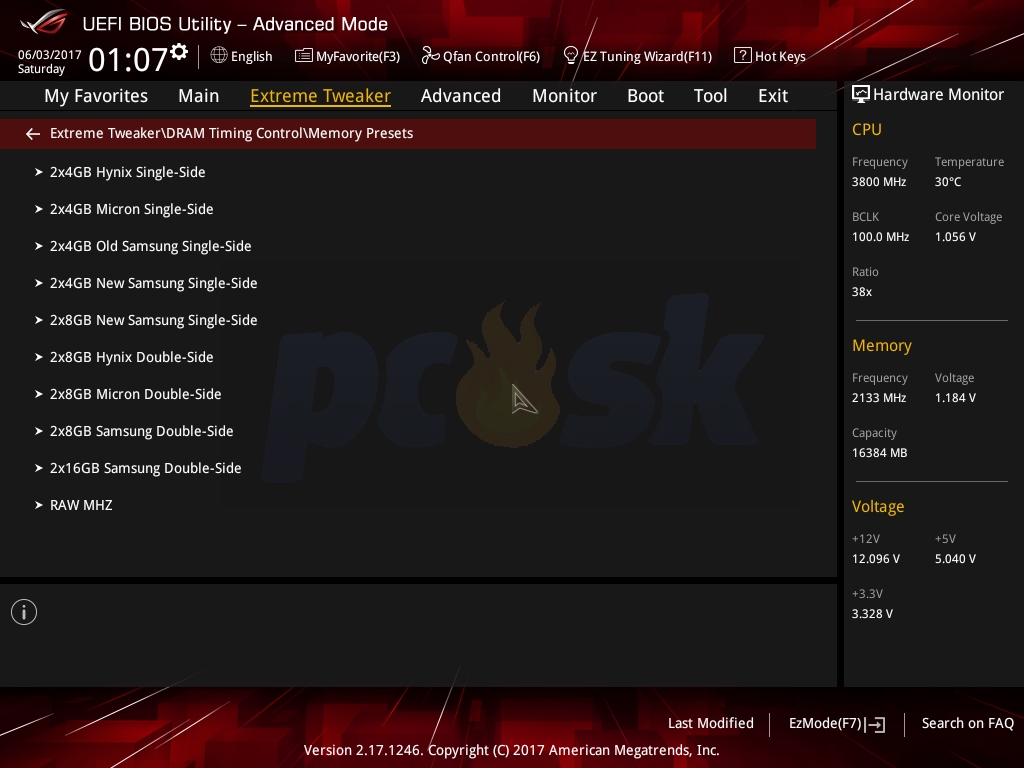Open the Advanced tab
Screen dimensions: 1024x768
460,96
